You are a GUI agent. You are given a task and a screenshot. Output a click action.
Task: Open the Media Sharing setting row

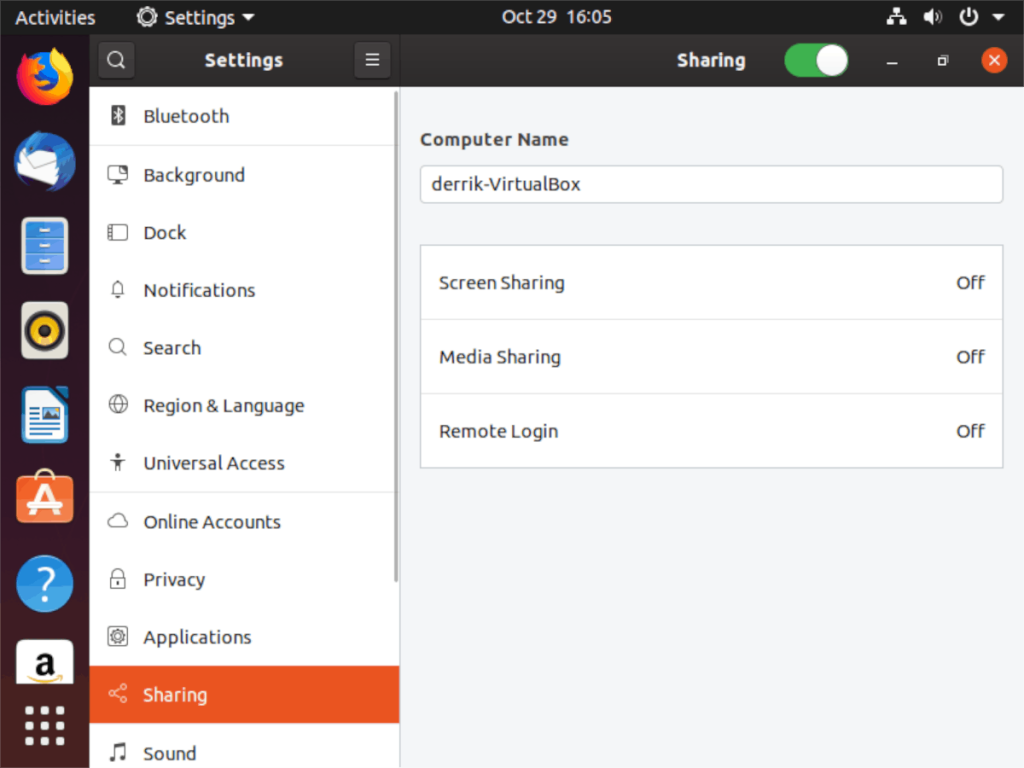(711, 357)
